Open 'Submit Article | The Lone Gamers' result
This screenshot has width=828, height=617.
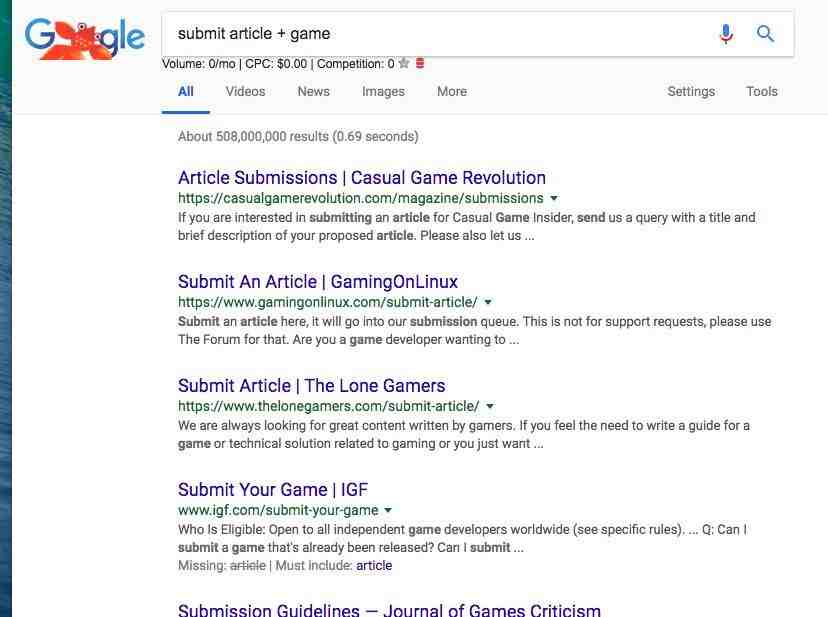tap(312, 386)
